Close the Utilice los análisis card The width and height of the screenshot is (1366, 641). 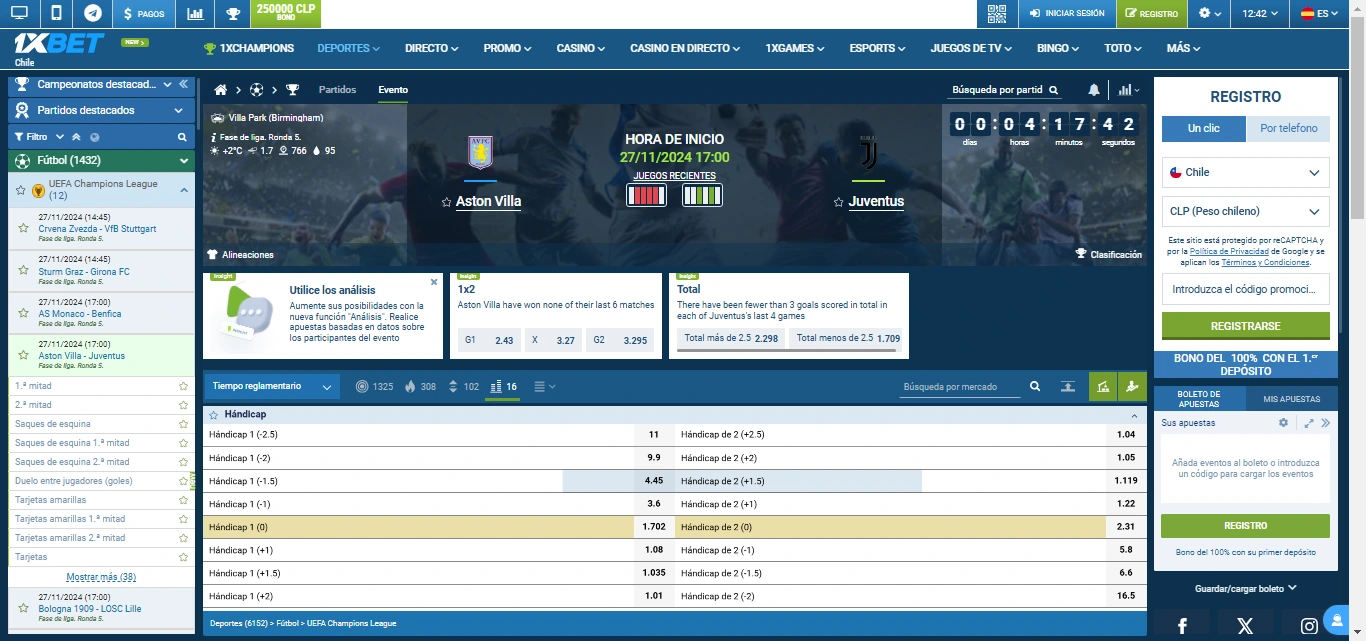point(434,282)
